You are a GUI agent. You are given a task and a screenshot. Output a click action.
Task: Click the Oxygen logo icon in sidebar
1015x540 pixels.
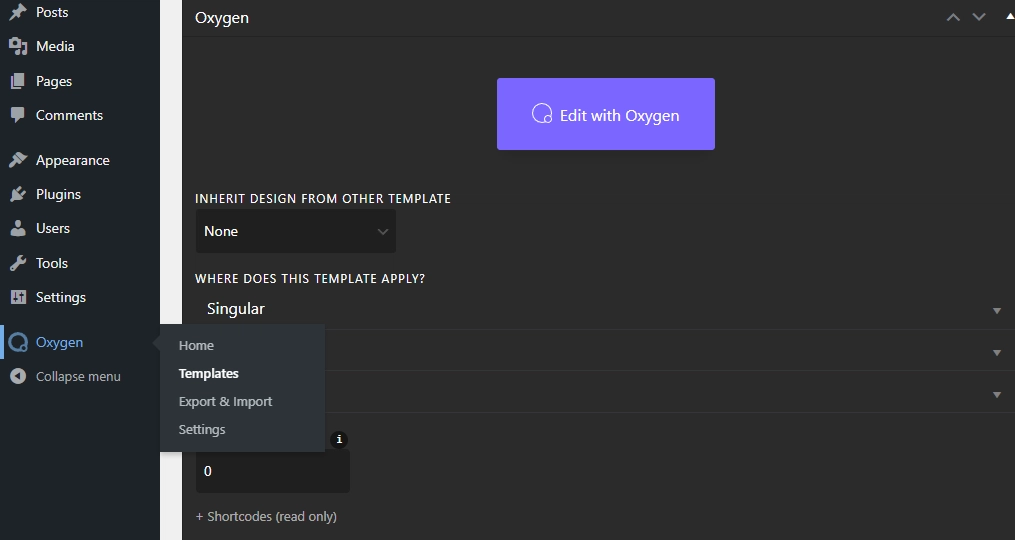[18, 343]
